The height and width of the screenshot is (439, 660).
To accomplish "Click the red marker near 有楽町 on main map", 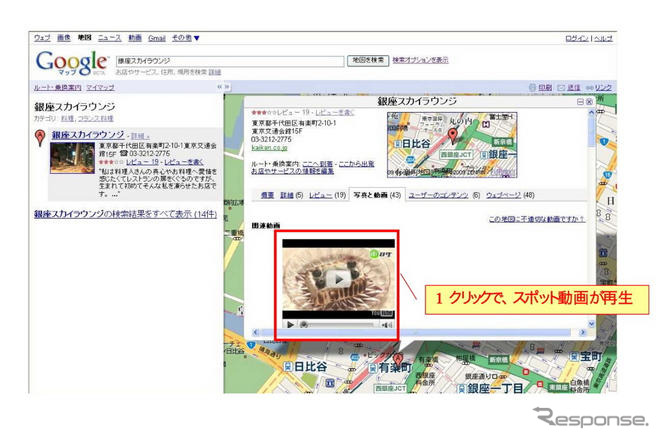I will click(x=398, y=359).
